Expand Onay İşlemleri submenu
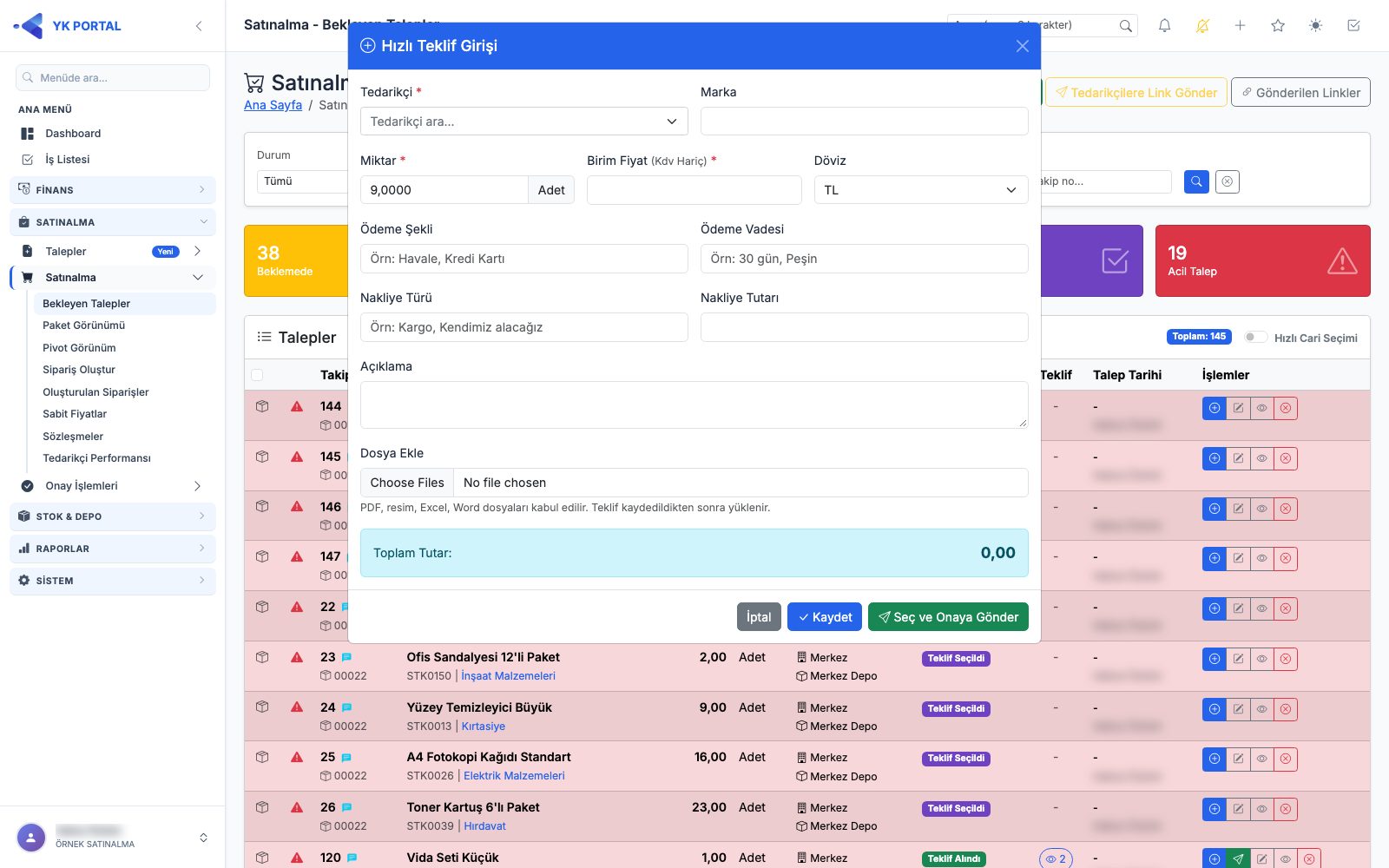Screen dimensions: 1389x868 point(113,486)
